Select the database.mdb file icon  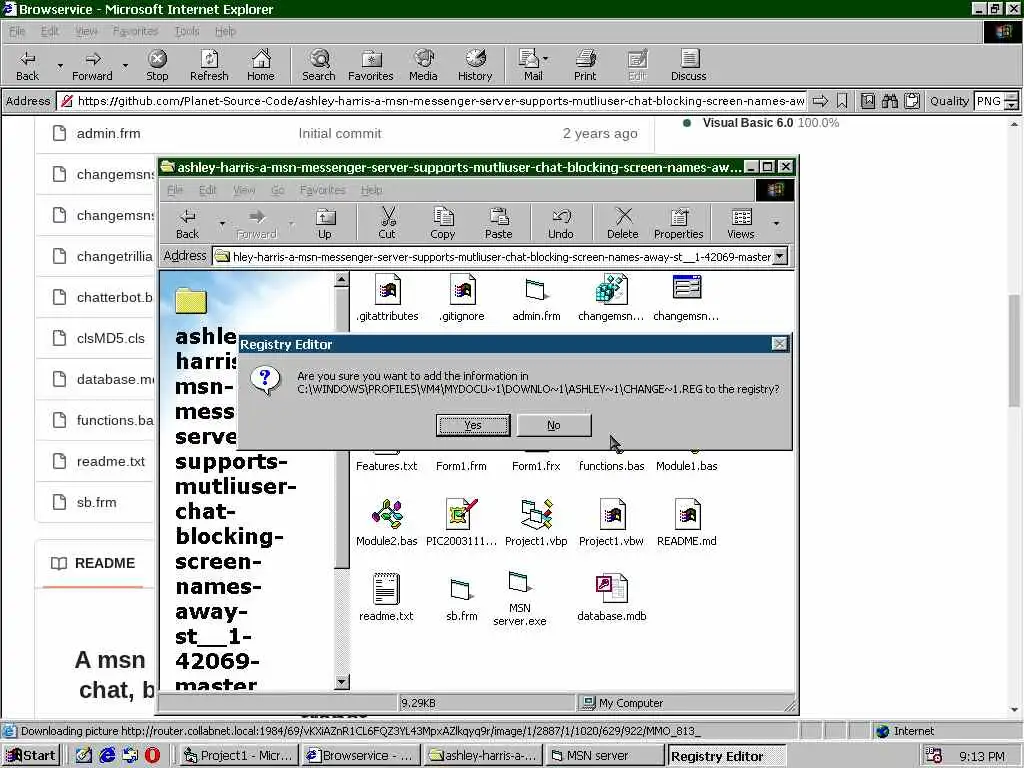(612, 598)
